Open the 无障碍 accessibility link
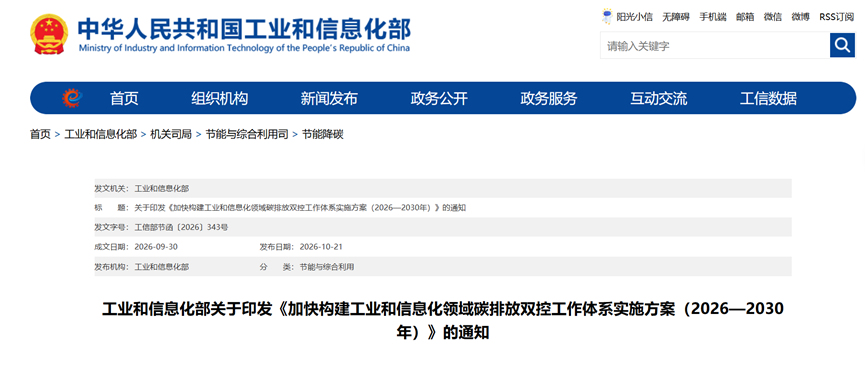This screenshot has height=367, width=865. coord(676,17)
